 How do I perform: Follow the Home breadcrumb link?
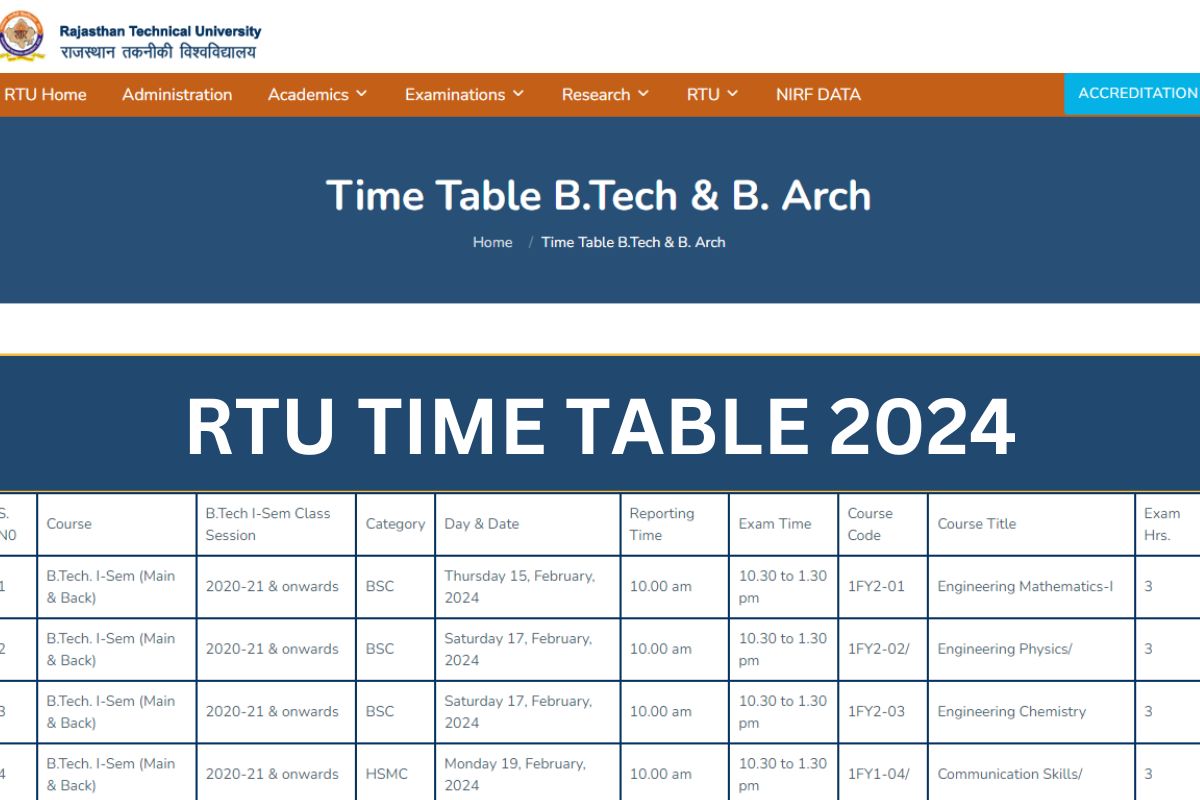pos(492,242)
